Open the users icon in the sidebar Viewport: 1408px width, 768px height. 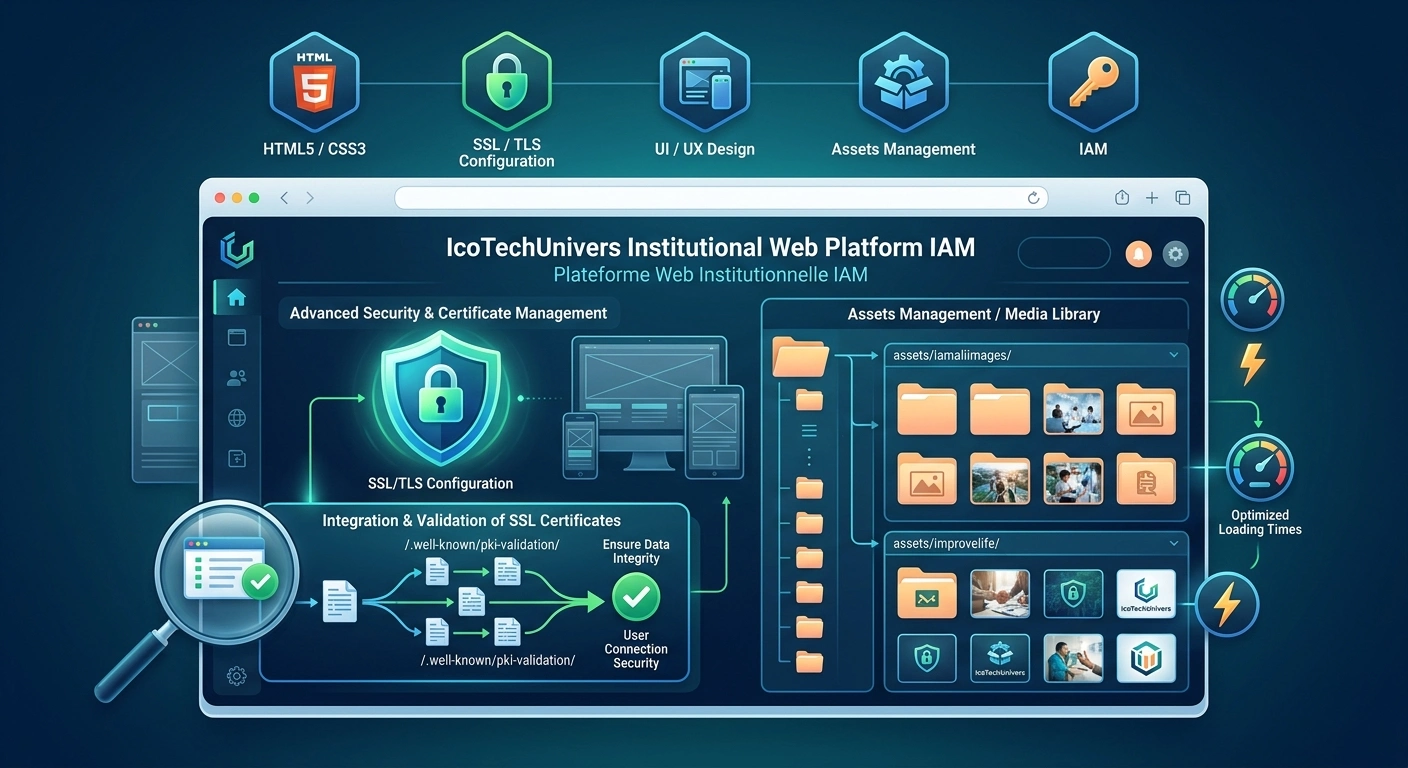click(237, 378)
